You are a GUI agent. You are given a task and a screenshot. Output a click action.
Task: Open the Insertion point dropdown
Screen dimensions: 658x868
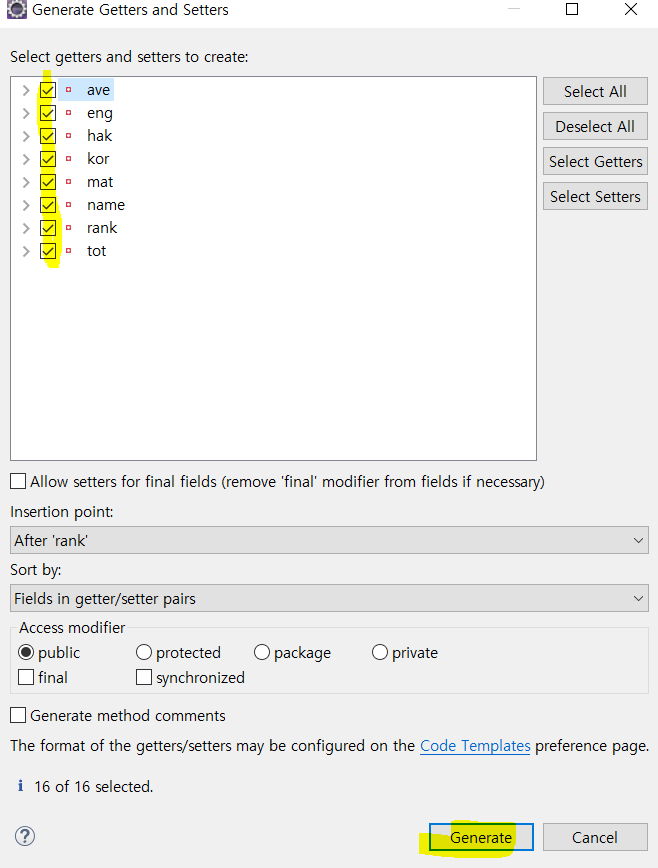coord(329,540)
